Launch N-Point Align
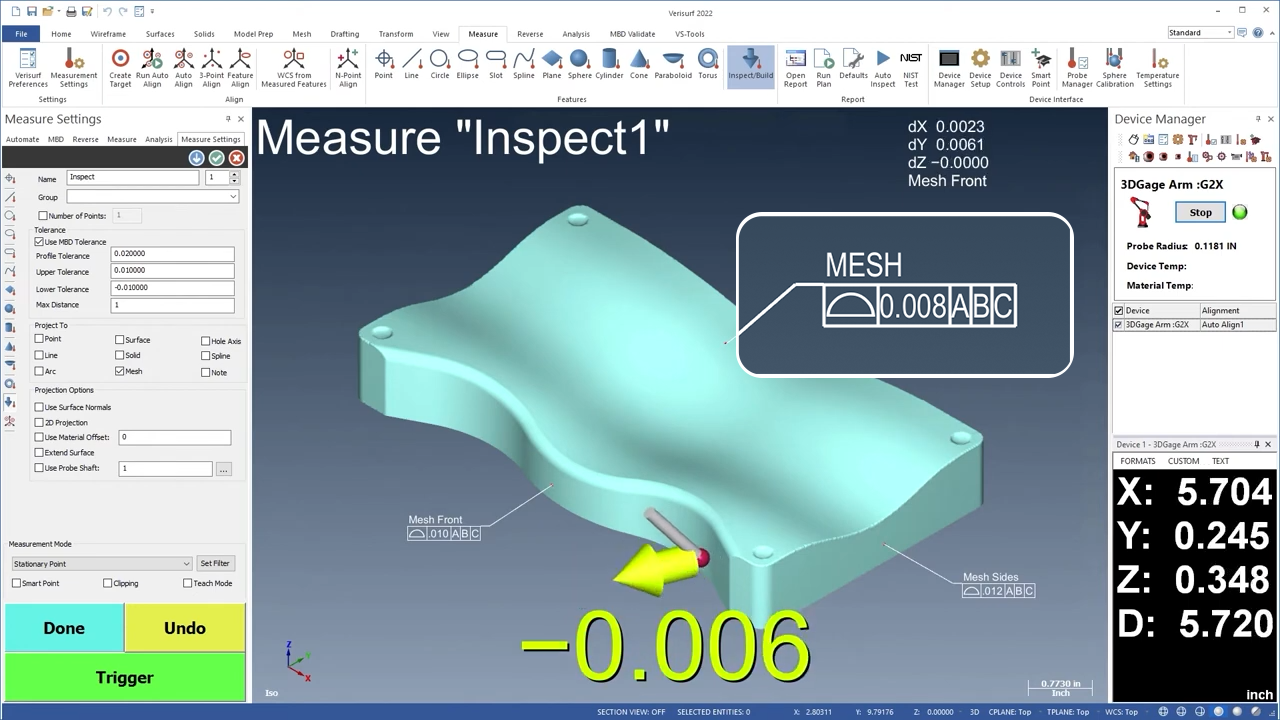This screenshot has width=1280, height=720. click(x=348, y=68)
